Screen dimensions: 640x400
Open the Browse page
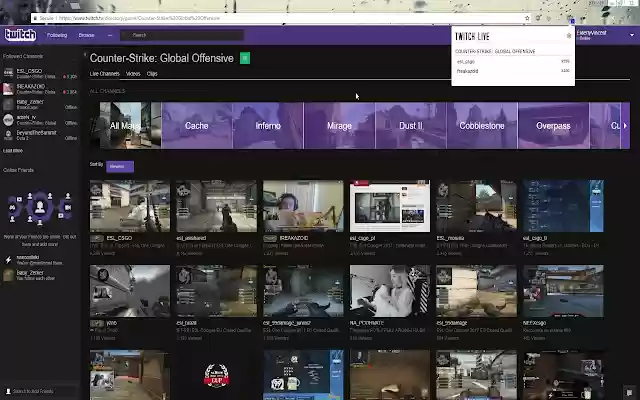(87, 35)
